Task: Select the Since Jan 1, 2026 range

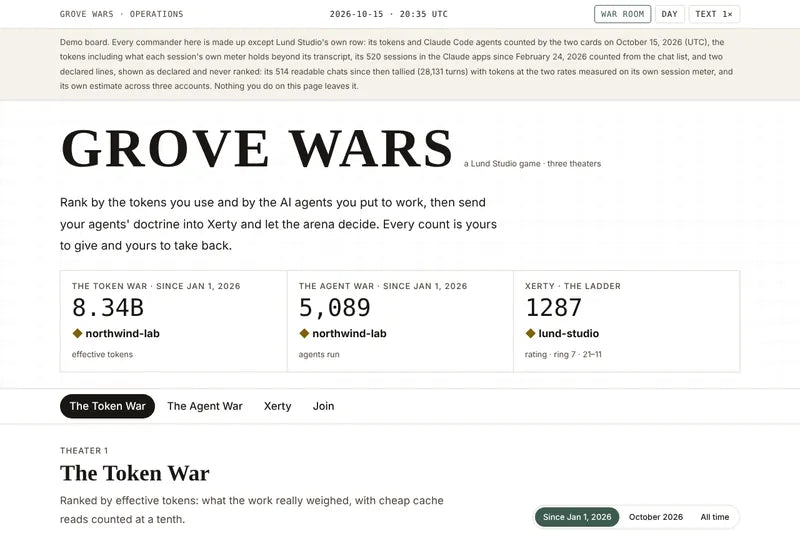Action: coord(577,517)
